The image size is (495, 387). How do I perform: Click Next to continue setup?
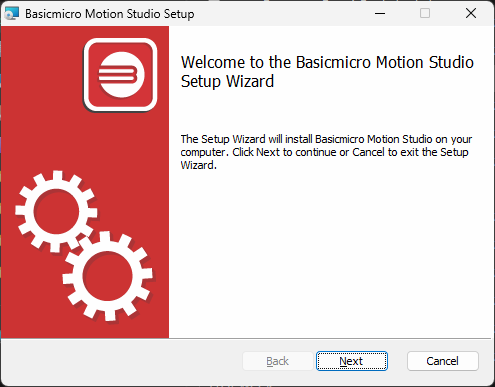[x=352, y=361]
